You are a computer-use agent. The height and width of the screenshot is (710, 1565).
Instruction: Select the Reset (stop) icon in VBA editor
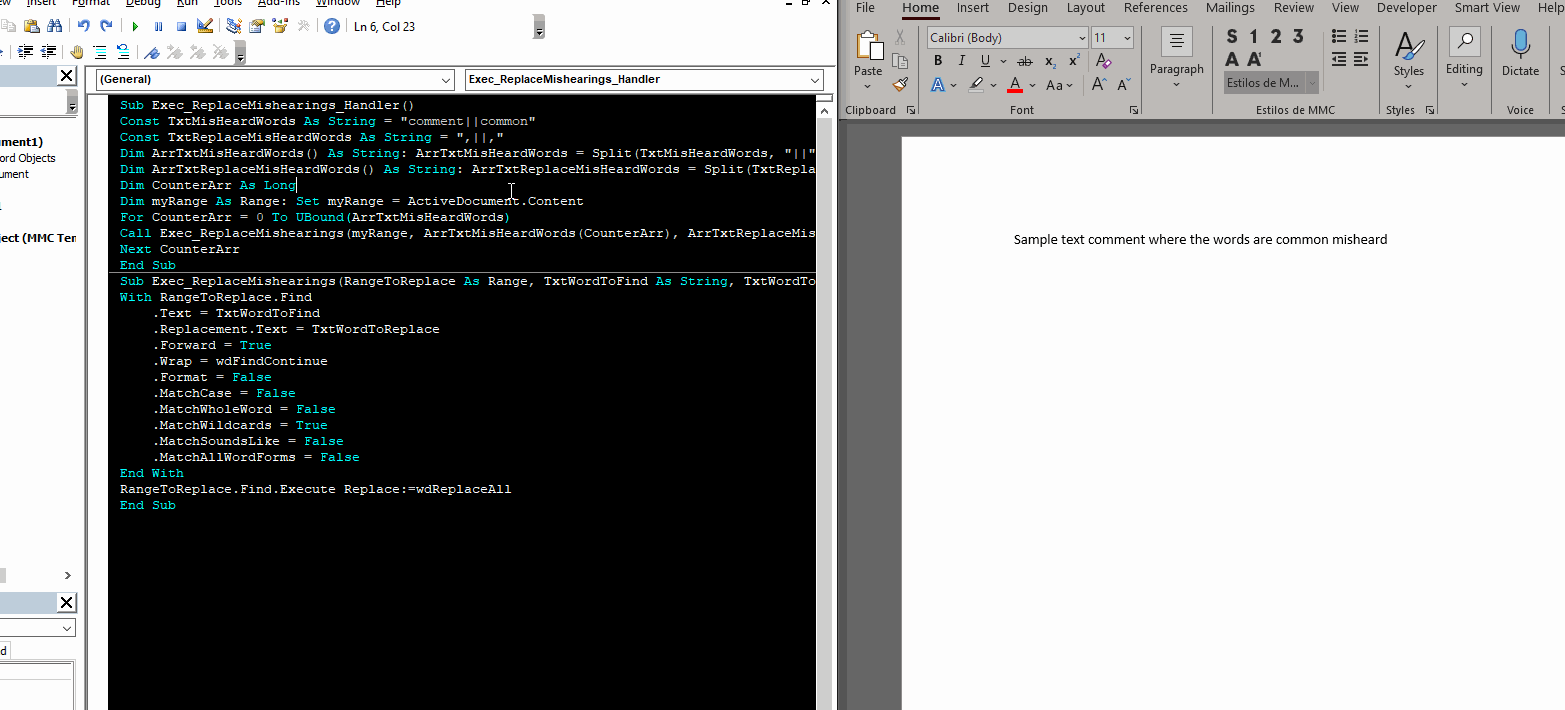point(180,26)
